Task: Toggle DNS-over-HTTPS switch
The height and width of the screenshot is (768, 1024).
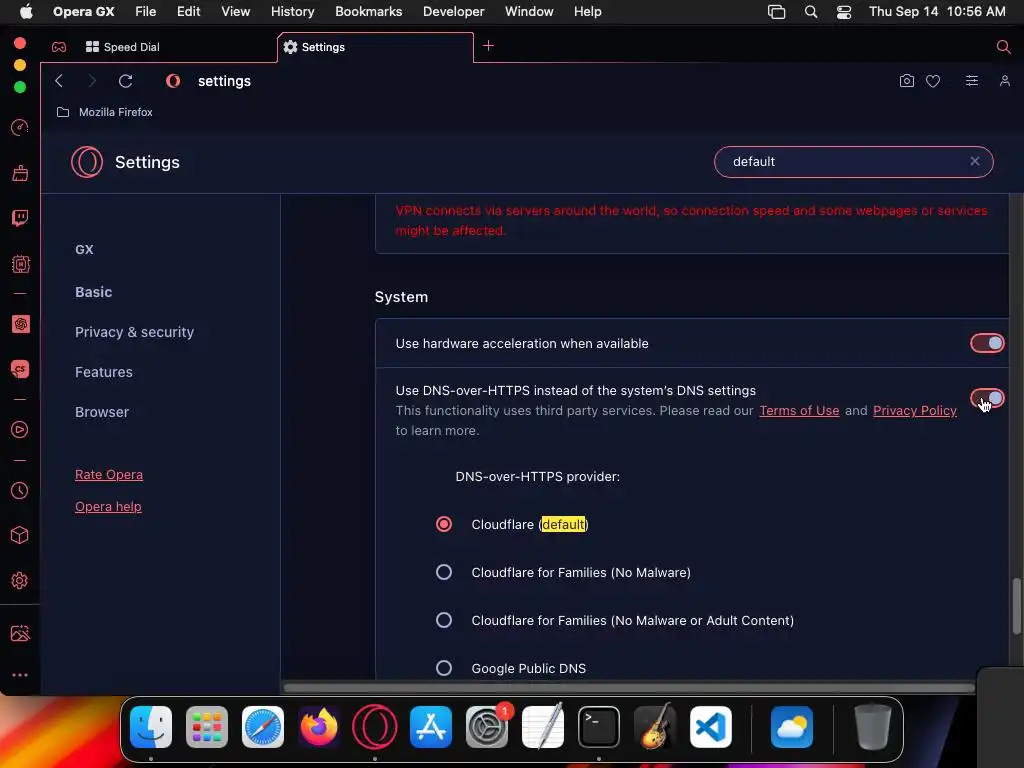Action: click(x=987, y=398)
